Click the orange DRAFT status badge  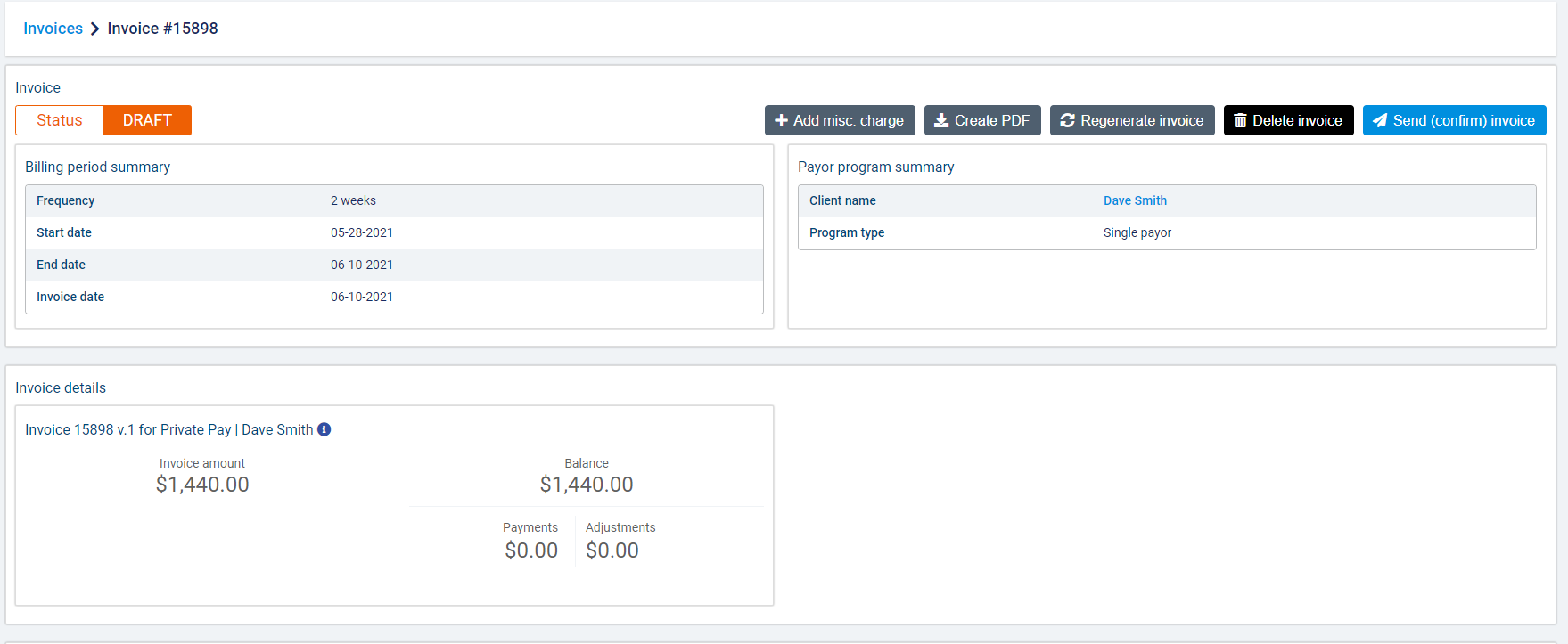tap(147, 120)
